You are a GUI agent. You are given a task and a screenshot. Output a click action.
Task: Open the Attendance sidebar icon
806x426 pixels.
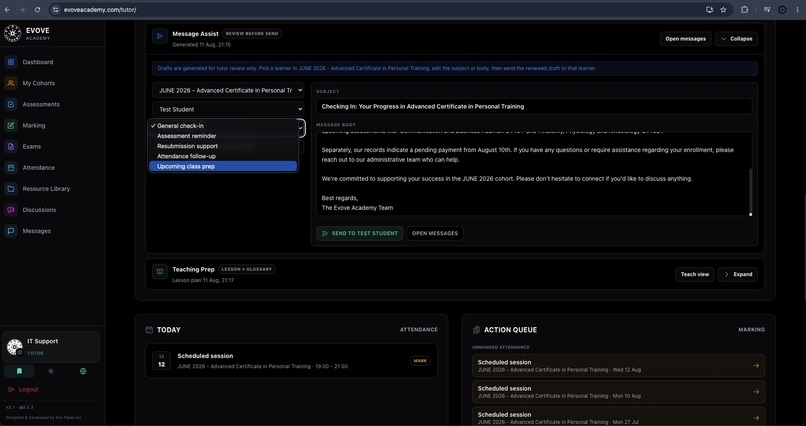(11, 168)
